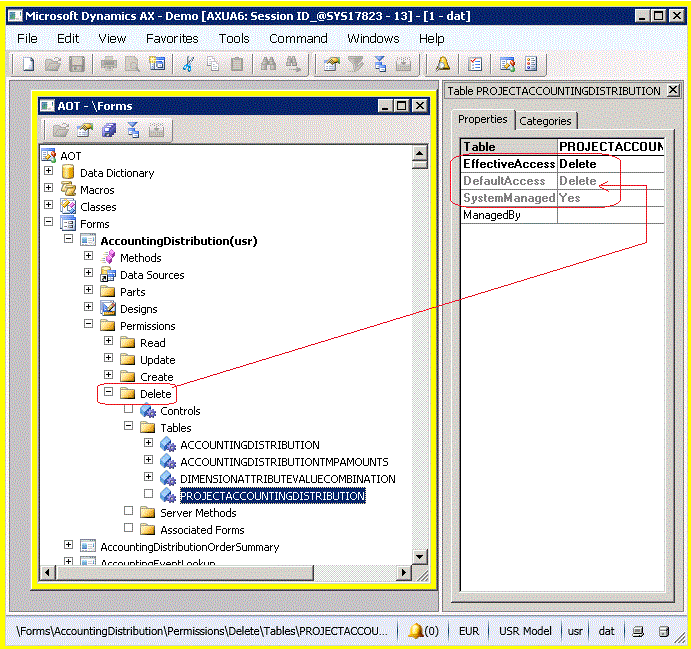Click the USR Model status bar item
This screenshot has height=649, width=691.
click(x=525, y=631)
